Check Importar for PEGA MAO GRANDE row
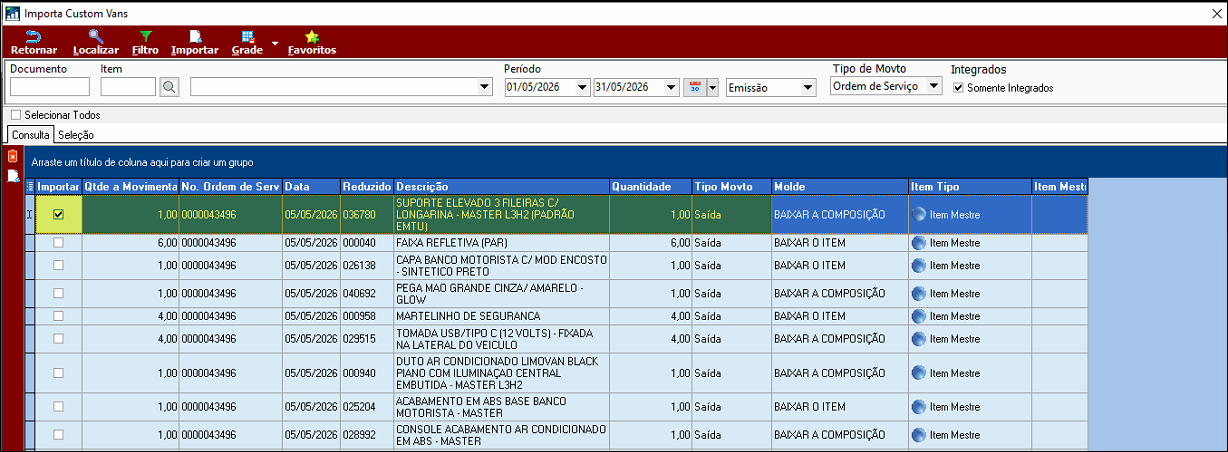Image resolution: width=1228 pixels, height=452 pixels. point(58,294)
